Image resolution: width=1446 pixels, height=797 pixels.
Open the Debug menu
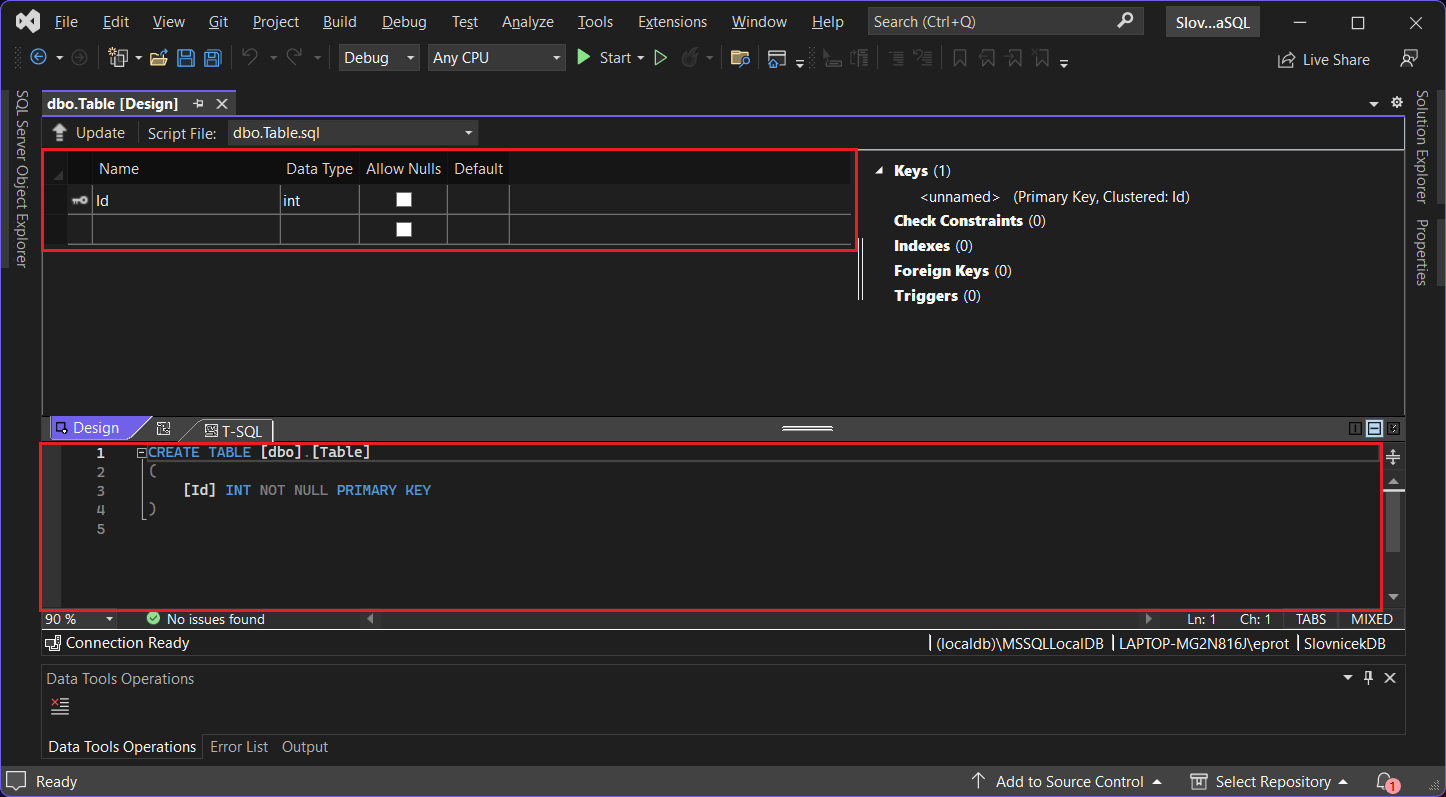pyautogui.click(x=403, y=21)
